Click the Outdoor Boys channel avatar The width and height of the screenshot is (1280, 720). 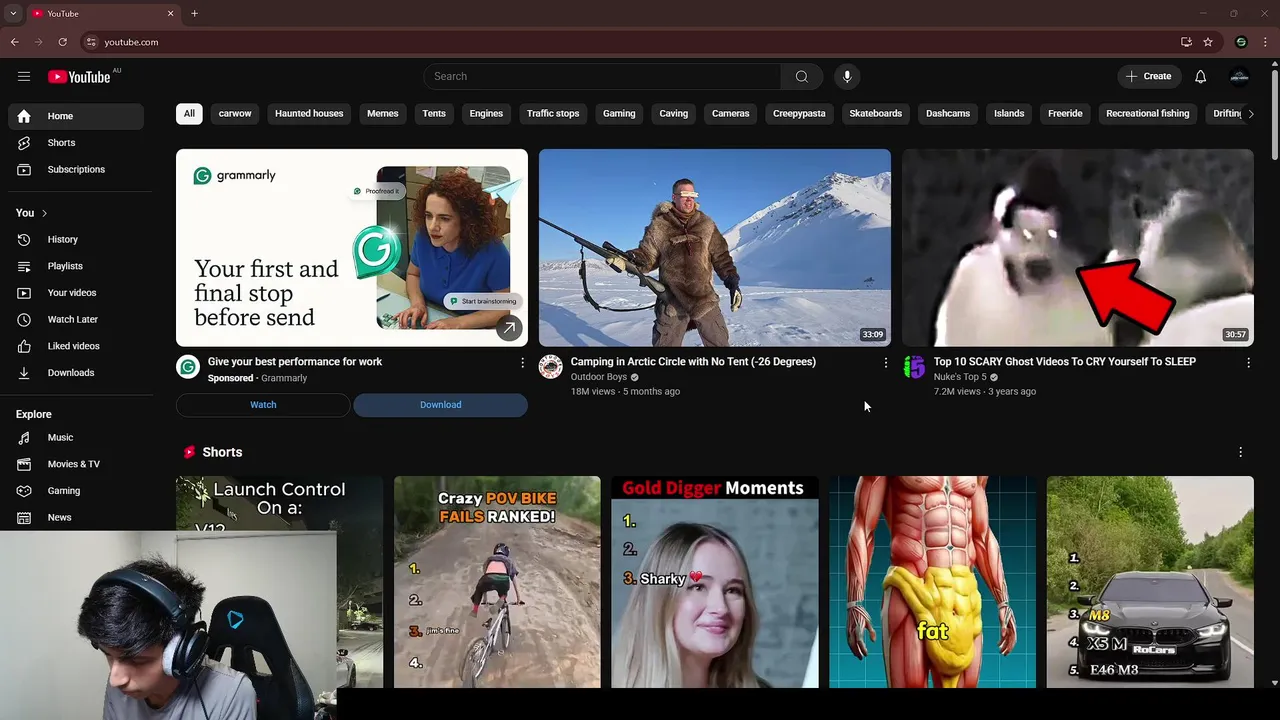(x=551, y=367)
